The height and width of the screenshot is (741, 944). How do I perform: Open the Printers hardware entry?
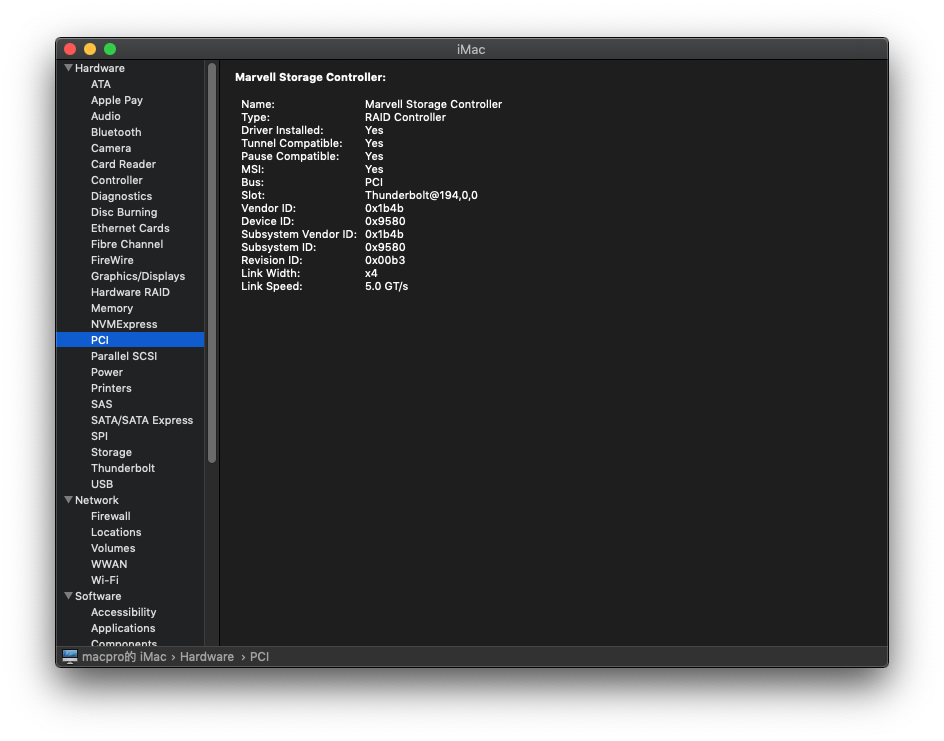111,388
